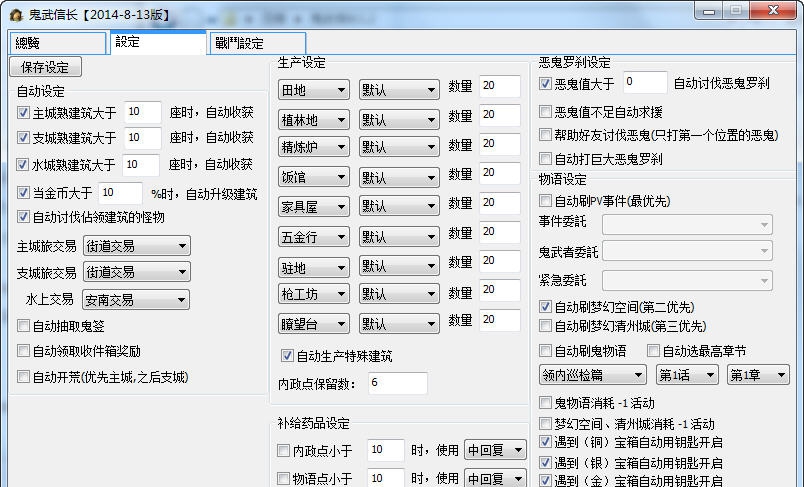Enable 自动选最高章节 checkbox
The height and width of the screenshot is (487, 804).
coord(653,351)
